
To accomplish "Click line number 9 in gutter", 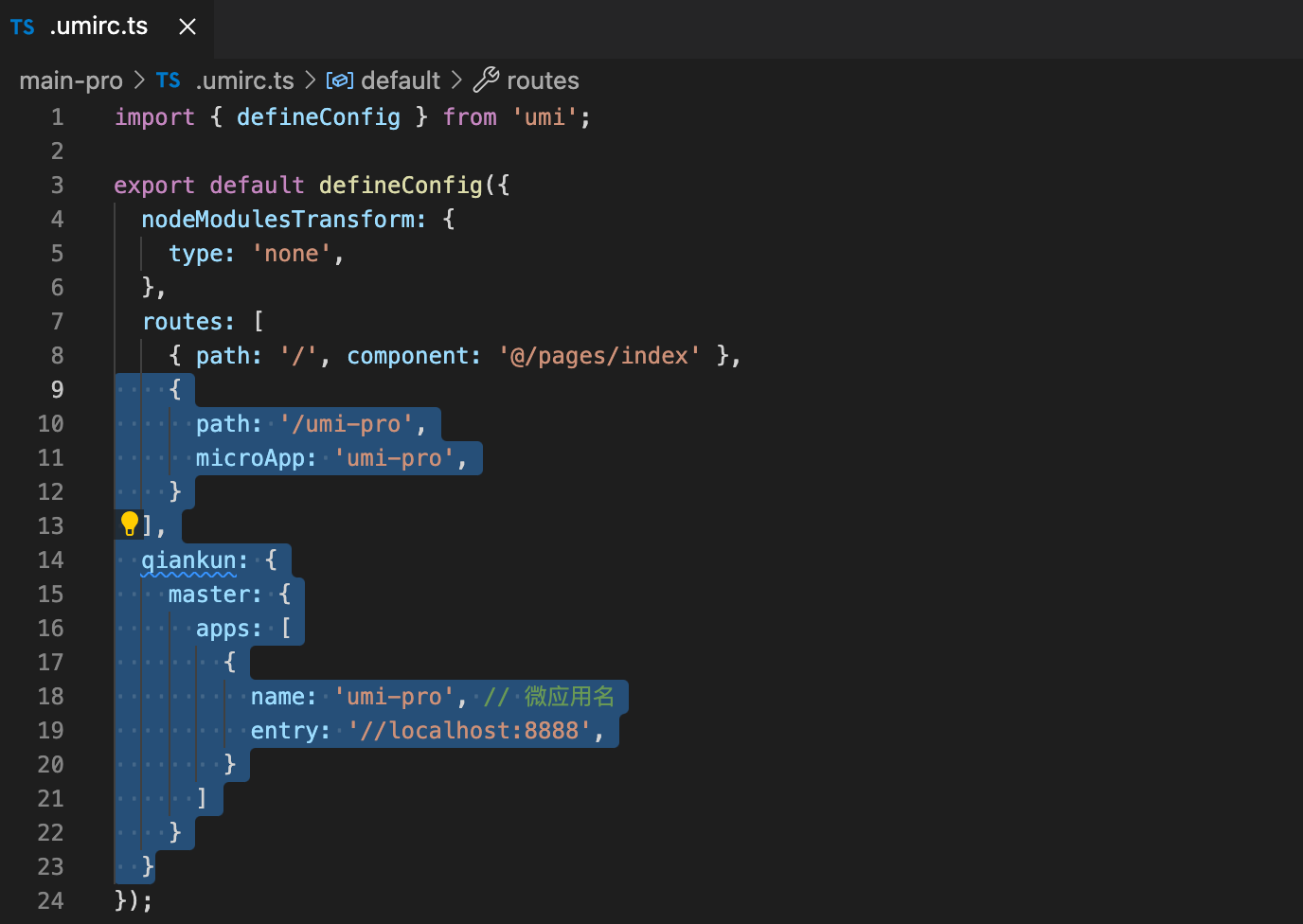I will (x=57, y=390).
